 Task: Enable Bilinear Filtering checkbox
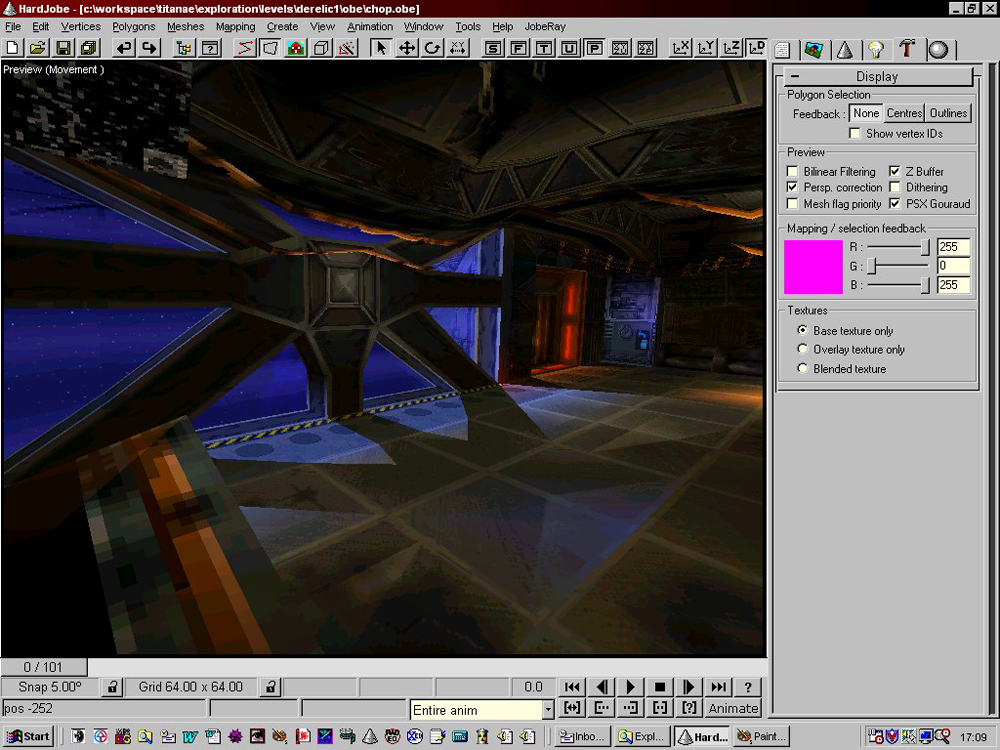(x=792, y=172)
